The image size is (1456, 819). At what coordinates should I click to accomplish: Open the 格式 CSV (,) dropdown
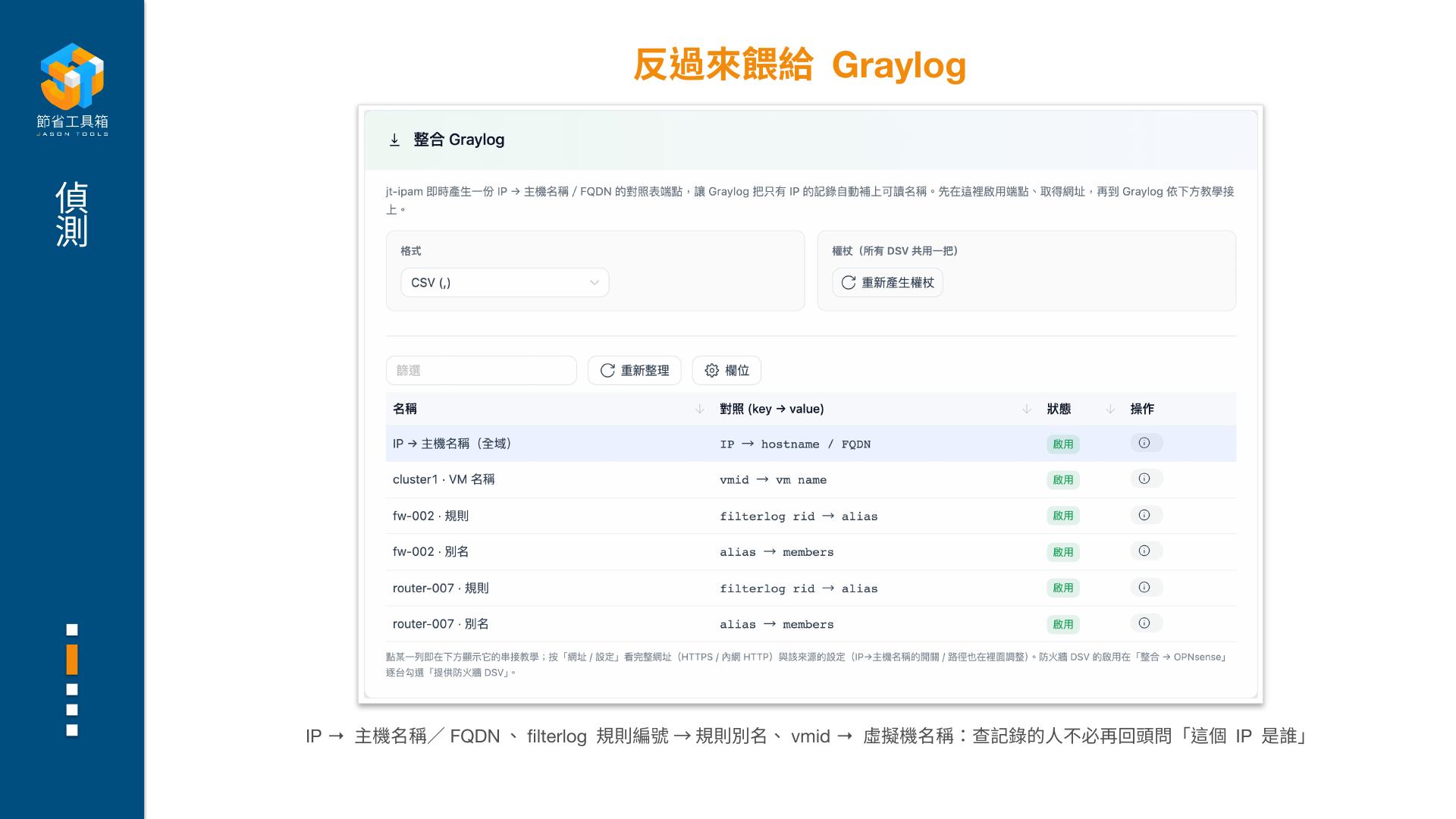pos(504,282)
